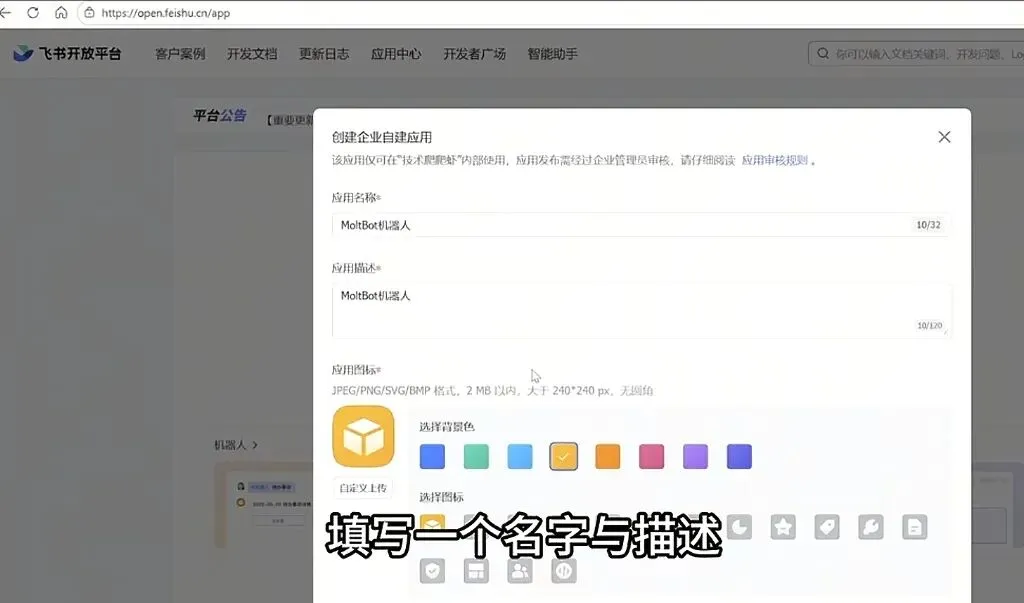The image size is (1024, 603).
Task: Click the documentation search box
Action: 916,54
